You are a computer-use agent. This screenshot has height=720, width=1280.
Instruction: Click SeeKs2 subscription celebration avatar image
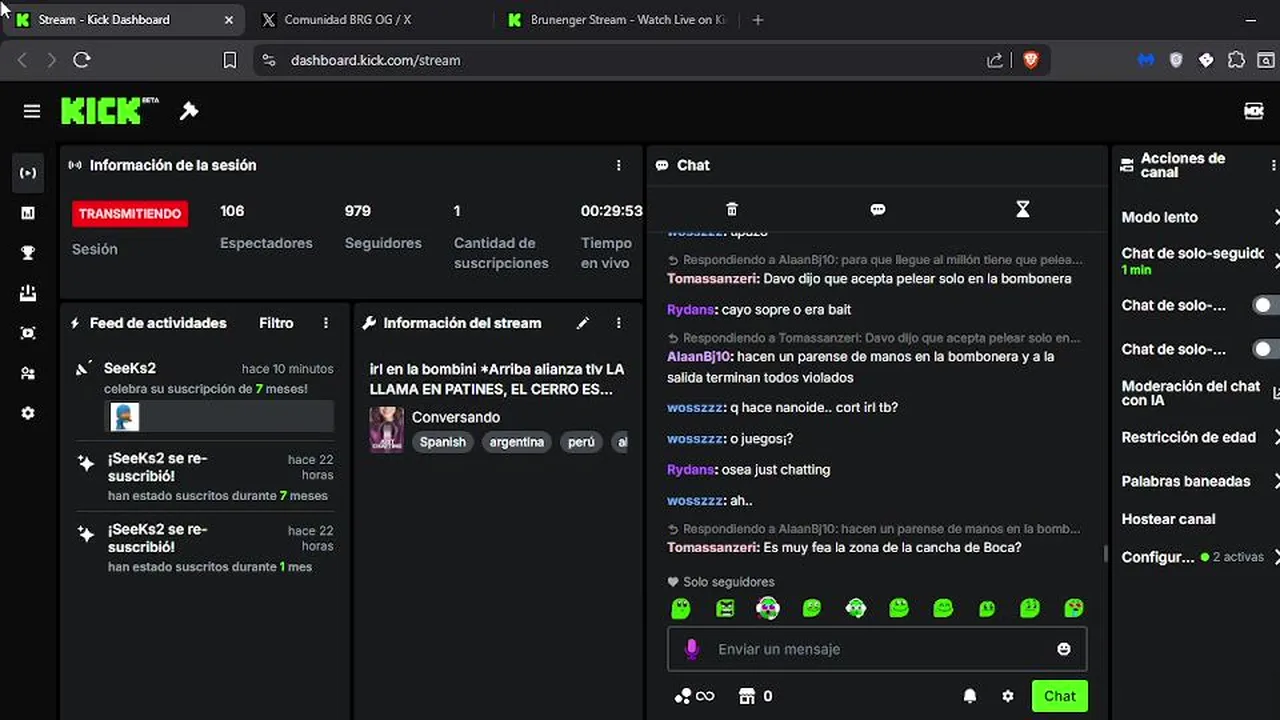[125, 416]
